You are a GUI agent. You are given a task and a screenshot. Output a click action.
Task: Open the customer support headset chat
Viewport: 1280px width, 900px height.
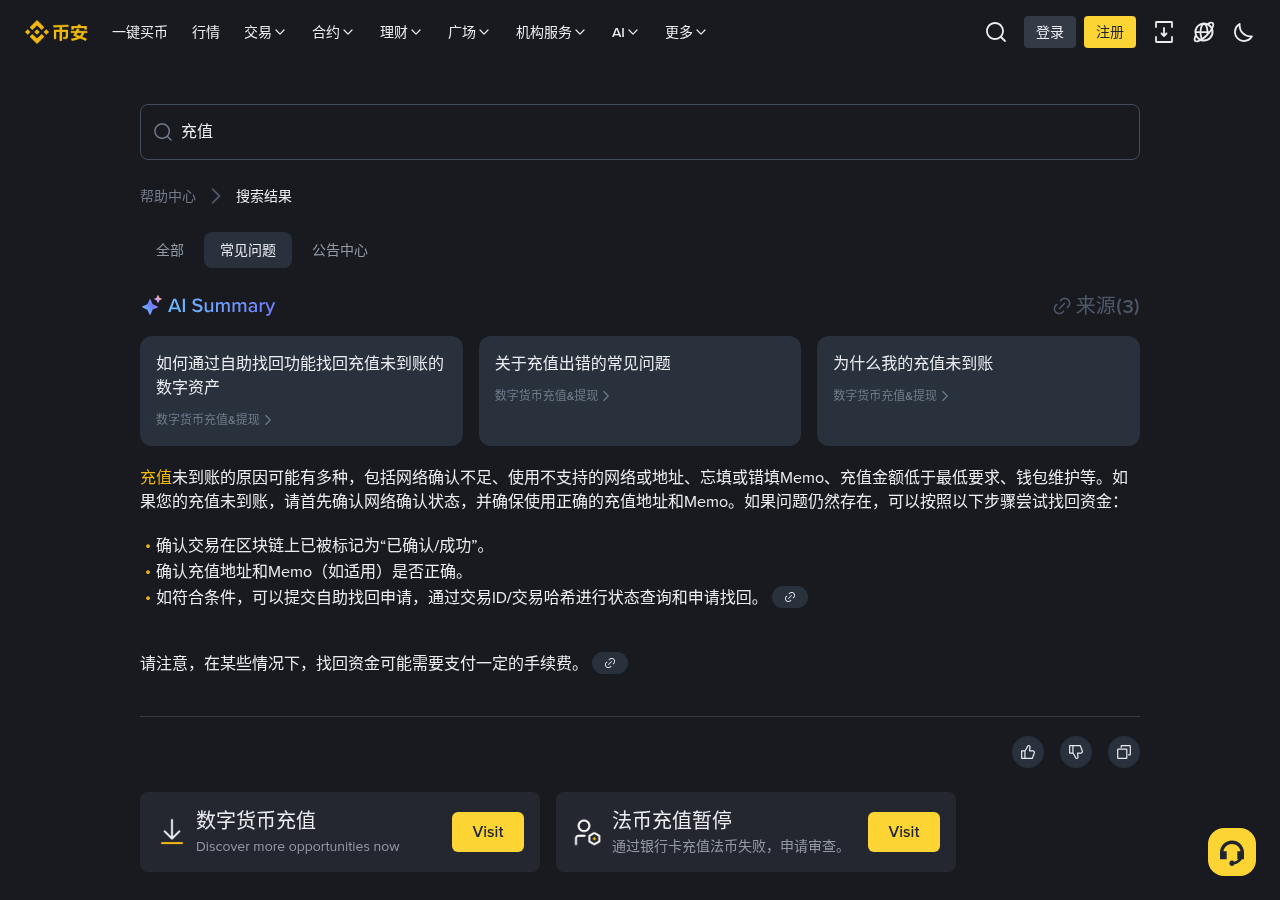pyautogui.click(x=1232, y=852)
